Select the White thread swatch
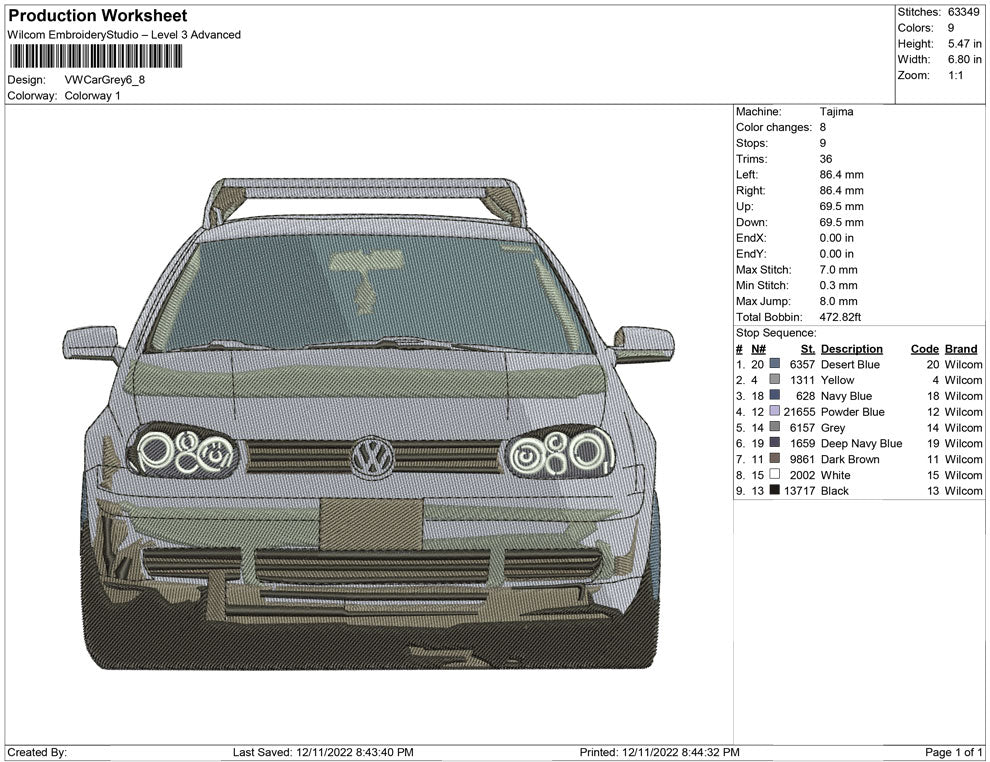The height and width of the screenshot is (762, 990). [775, 475]
